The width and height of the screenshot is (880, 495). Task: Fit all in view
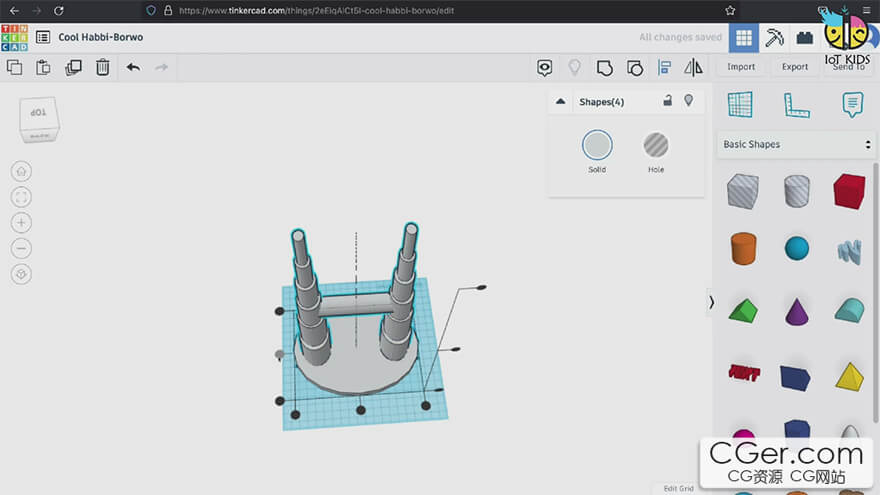pyautogui.click(x=21, y=197)
